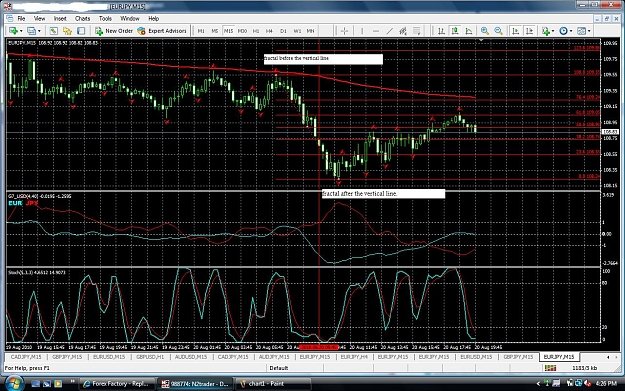The width and height of the screenshot is (625, 391).
Task: Open the Tools menu
Action: point(105,18)
